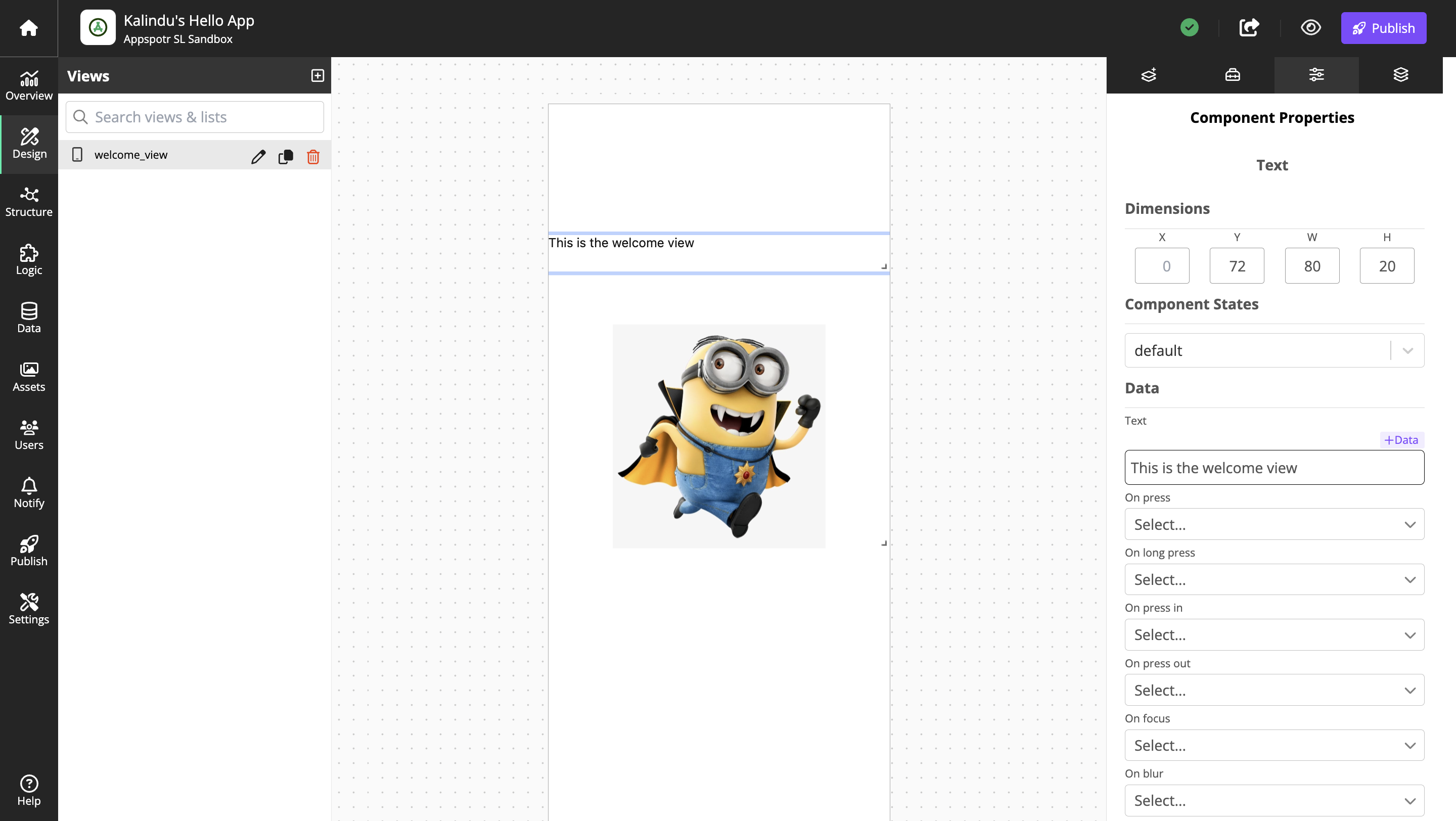Open the Component States default dropdown
Image resolution: width=1456 pixels, height=821 pixels.
(x=1274, y=350)
